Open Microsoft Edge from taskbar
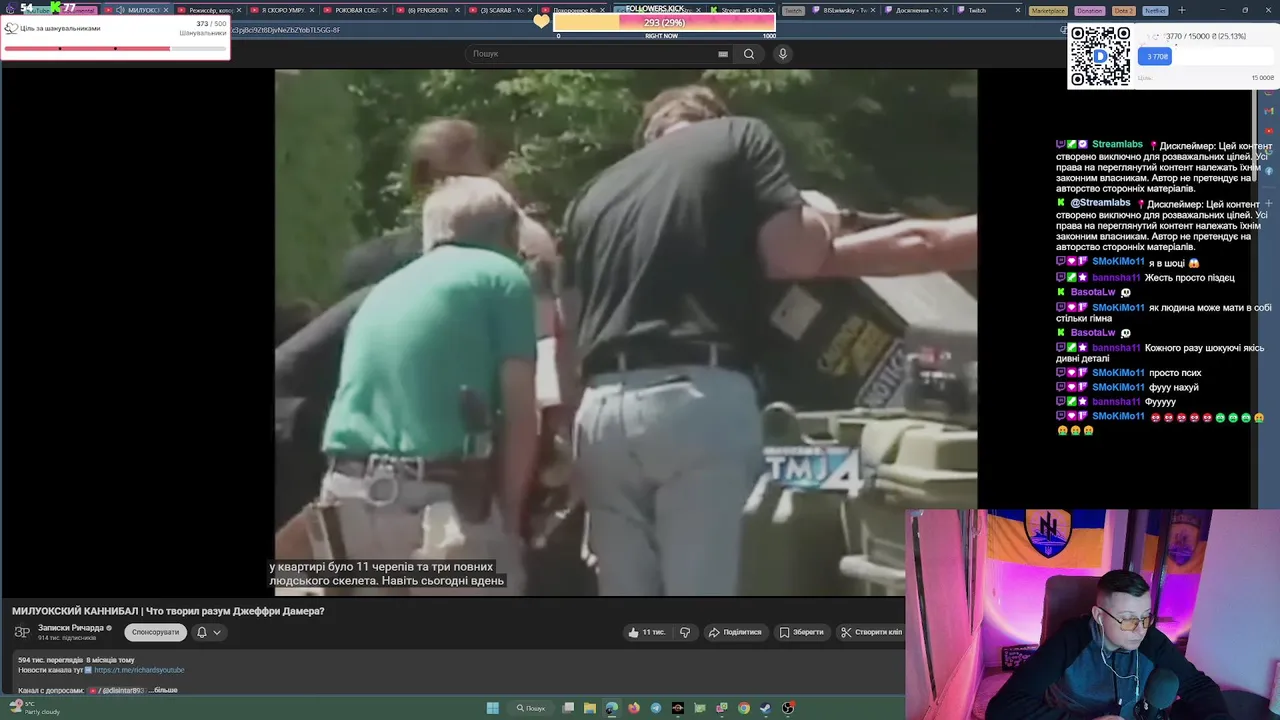 click(612, 708)
